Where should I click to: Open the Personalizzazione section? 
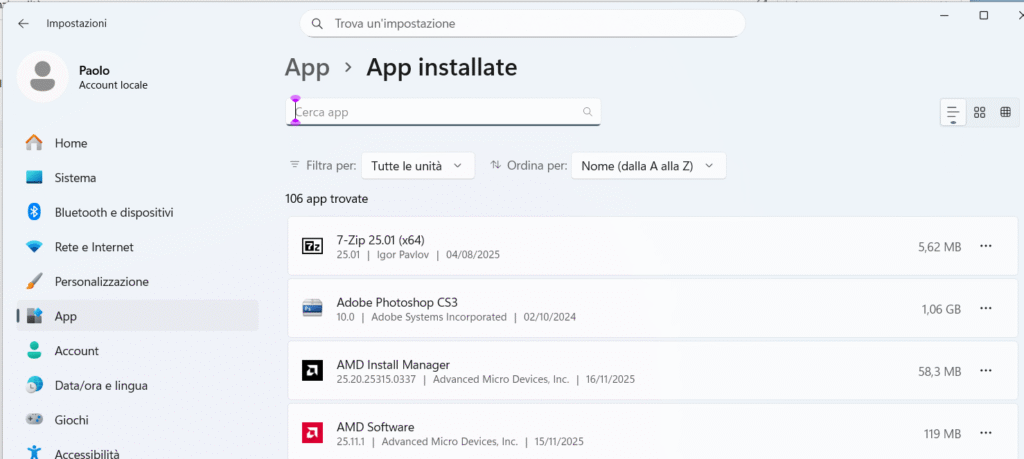click(101, 282)
